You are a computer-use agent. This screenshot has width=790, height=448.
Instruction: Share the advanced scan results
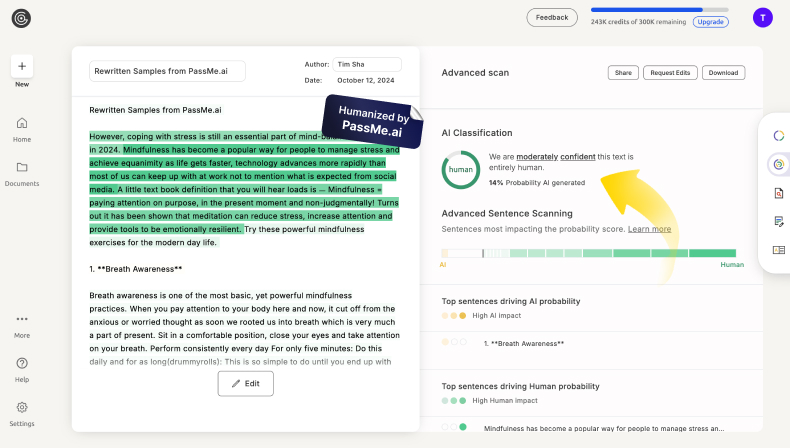[x=623, y=73]
